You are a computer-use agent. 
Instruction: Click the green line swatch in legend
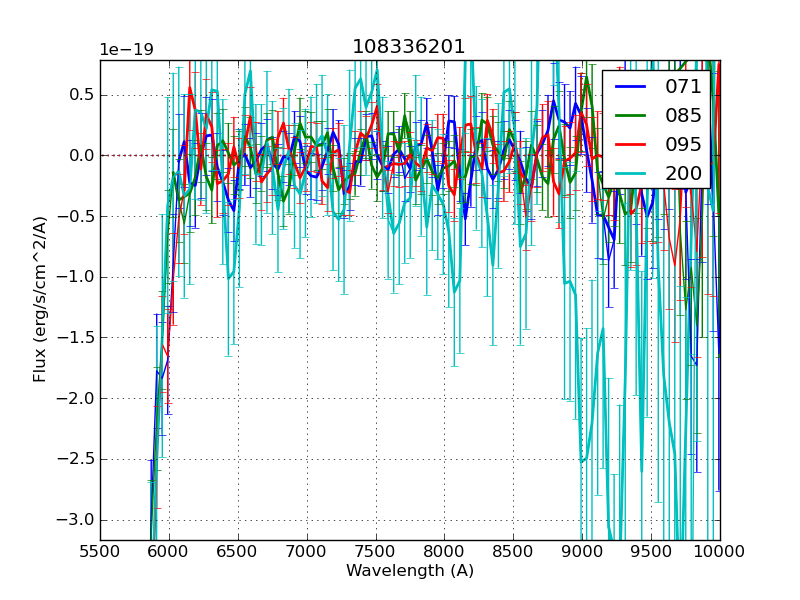coord(631,116)
